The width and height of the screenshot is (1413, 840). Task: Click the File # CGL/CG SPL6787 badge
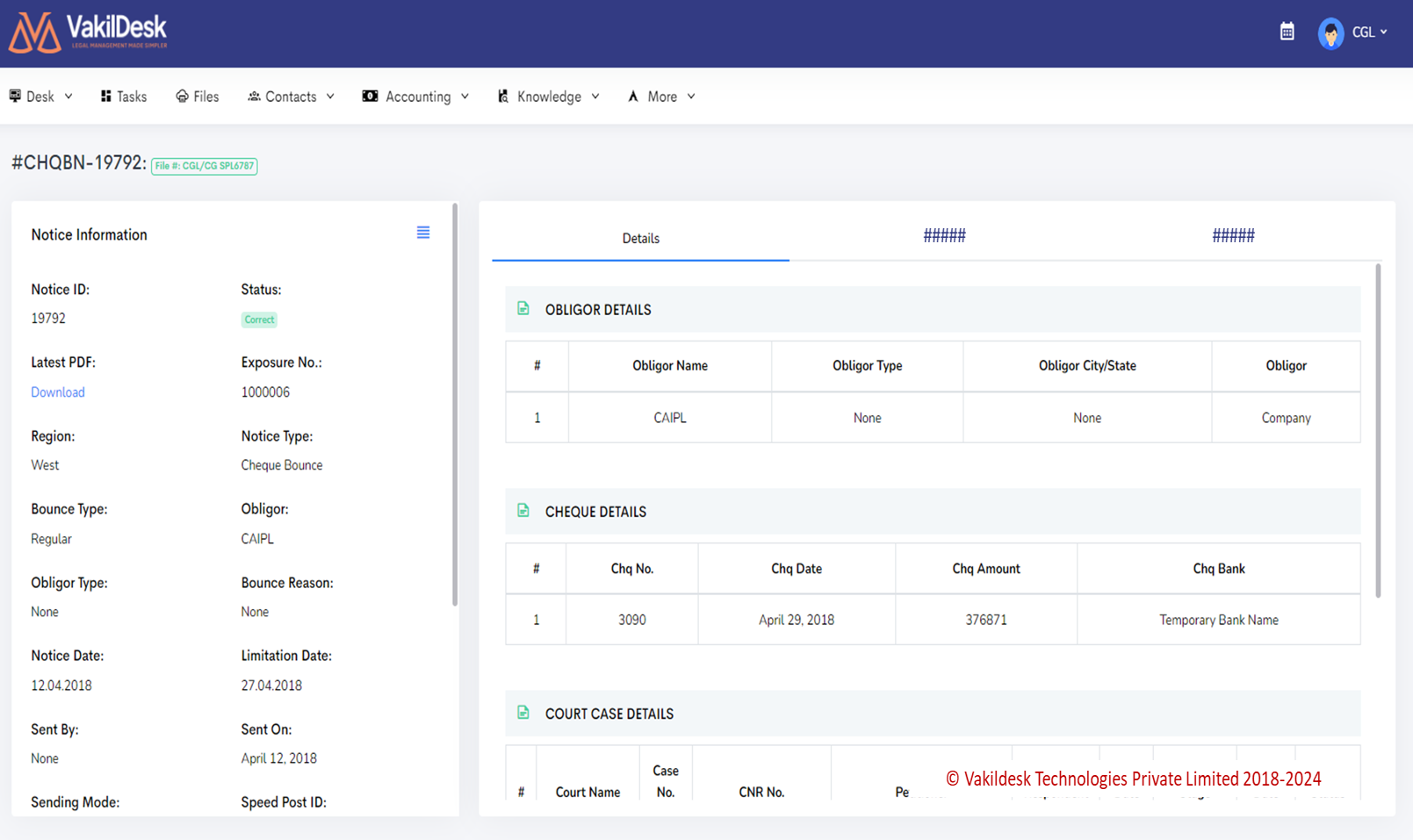(x=204, y=166)
